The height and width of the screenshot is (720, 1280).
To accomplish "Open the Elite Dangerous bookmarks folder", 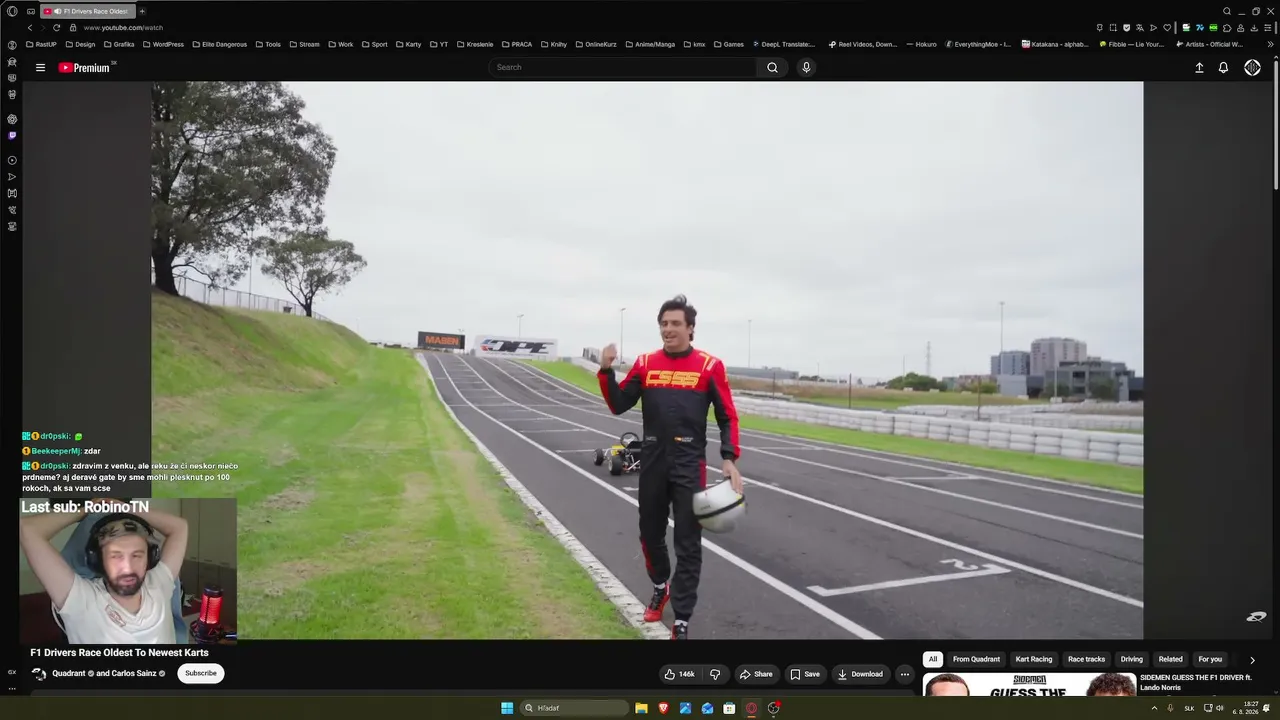I will [x=219, y=44].
